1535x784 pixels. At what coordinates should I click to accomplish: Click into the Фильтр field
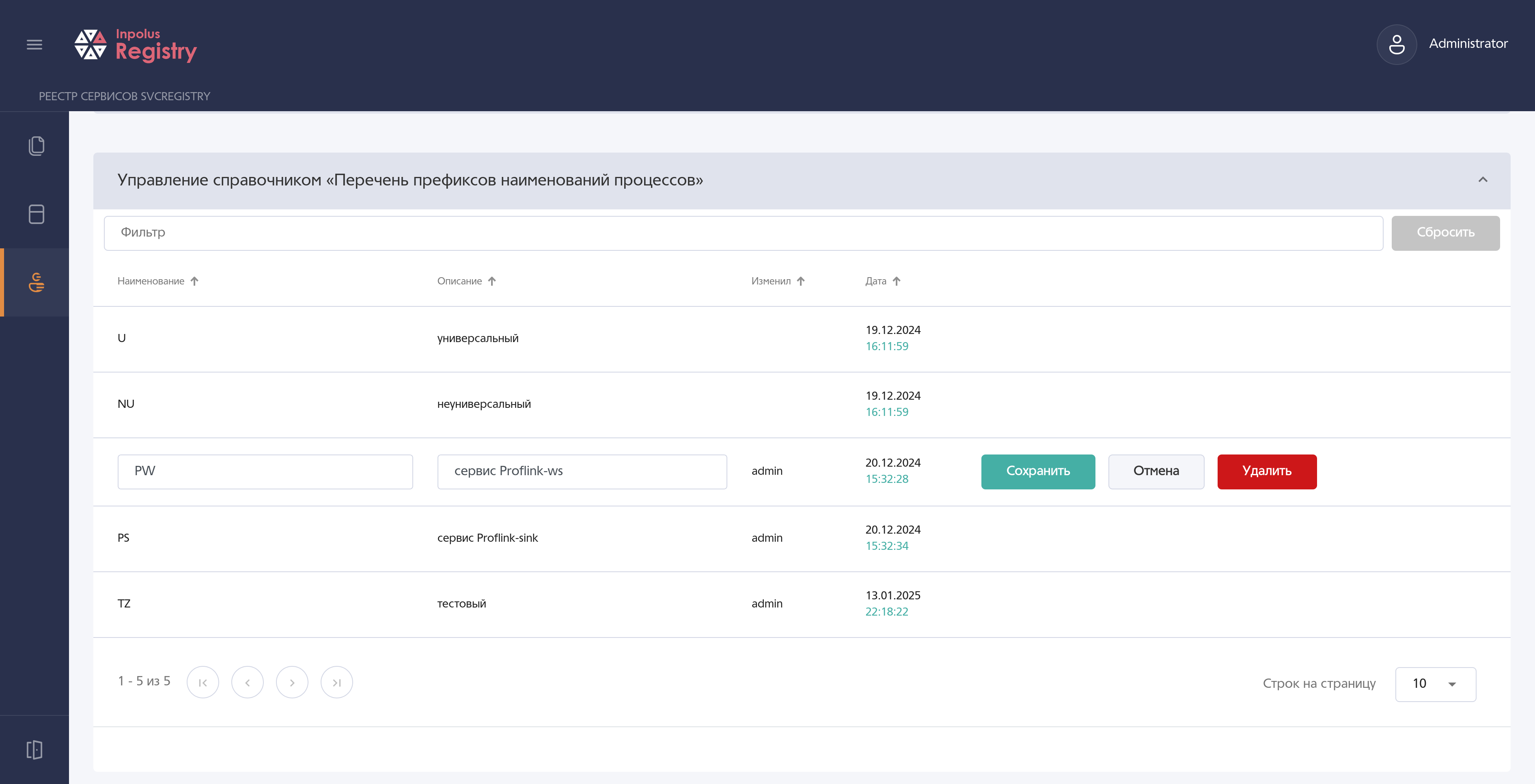coord(743,233)
